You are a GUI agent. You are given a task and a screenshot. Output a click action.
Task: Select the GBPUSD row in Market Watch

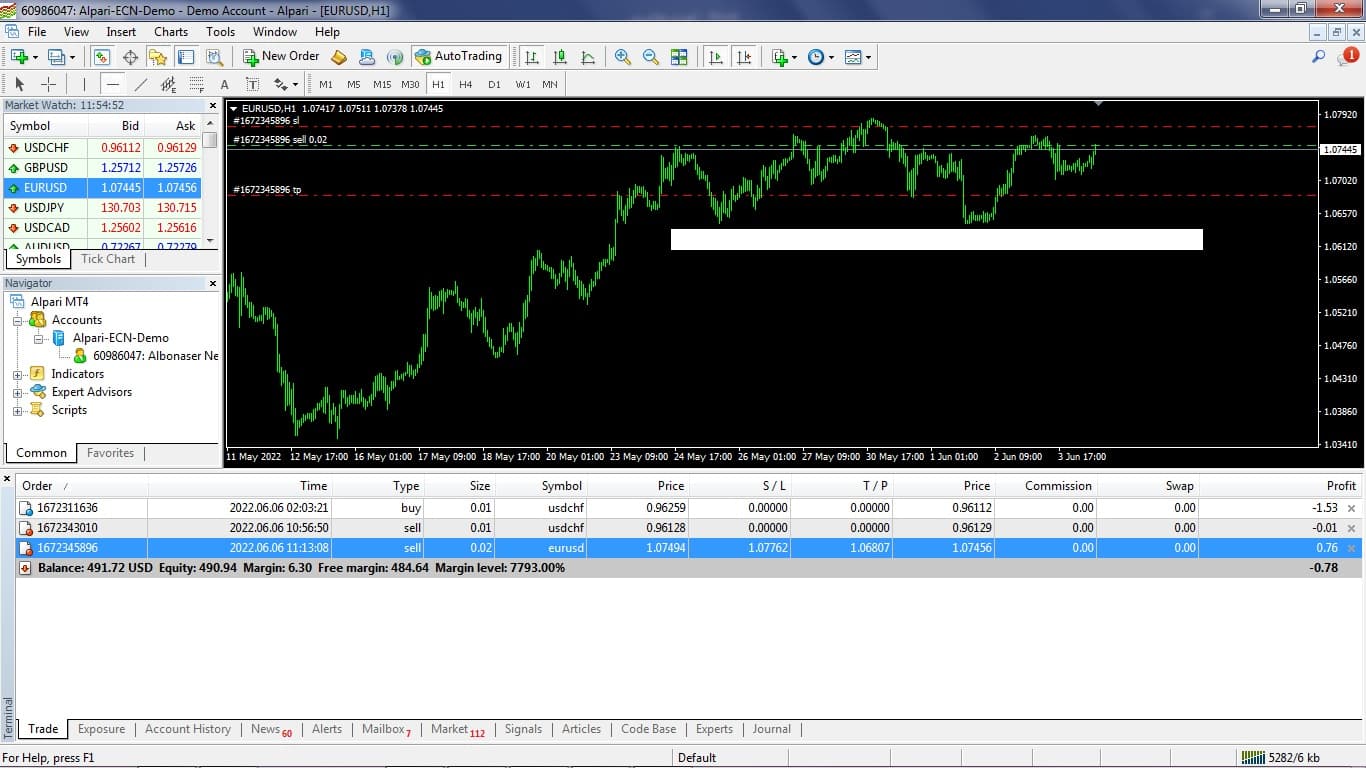click(x=102, y=167)
